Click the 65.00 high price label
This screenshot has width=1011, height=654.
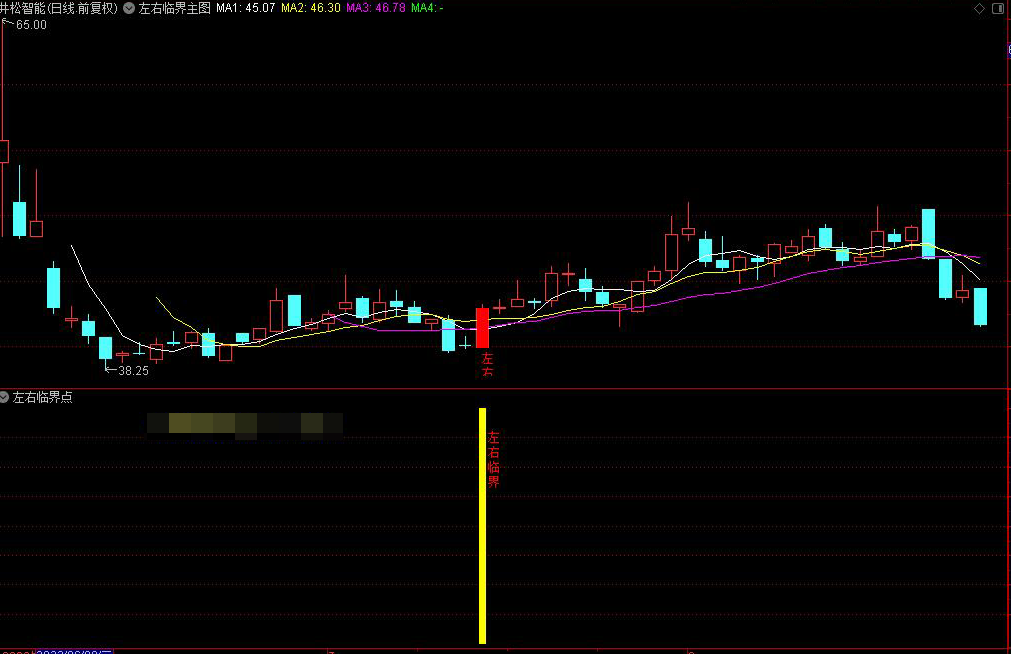point(31,25)
